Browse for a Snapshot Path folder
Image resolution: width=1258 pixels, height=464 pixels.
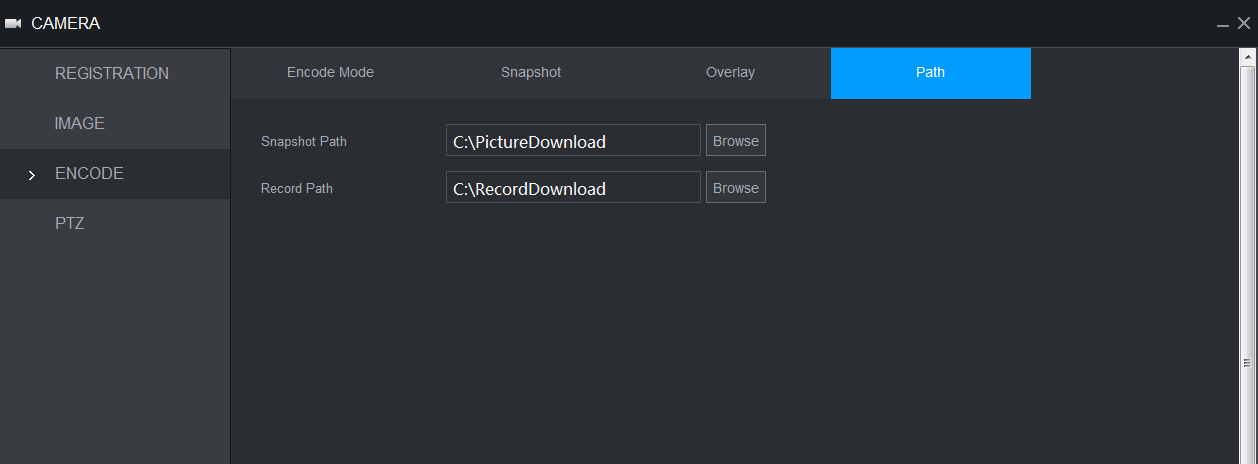click(x=736, y=141)
